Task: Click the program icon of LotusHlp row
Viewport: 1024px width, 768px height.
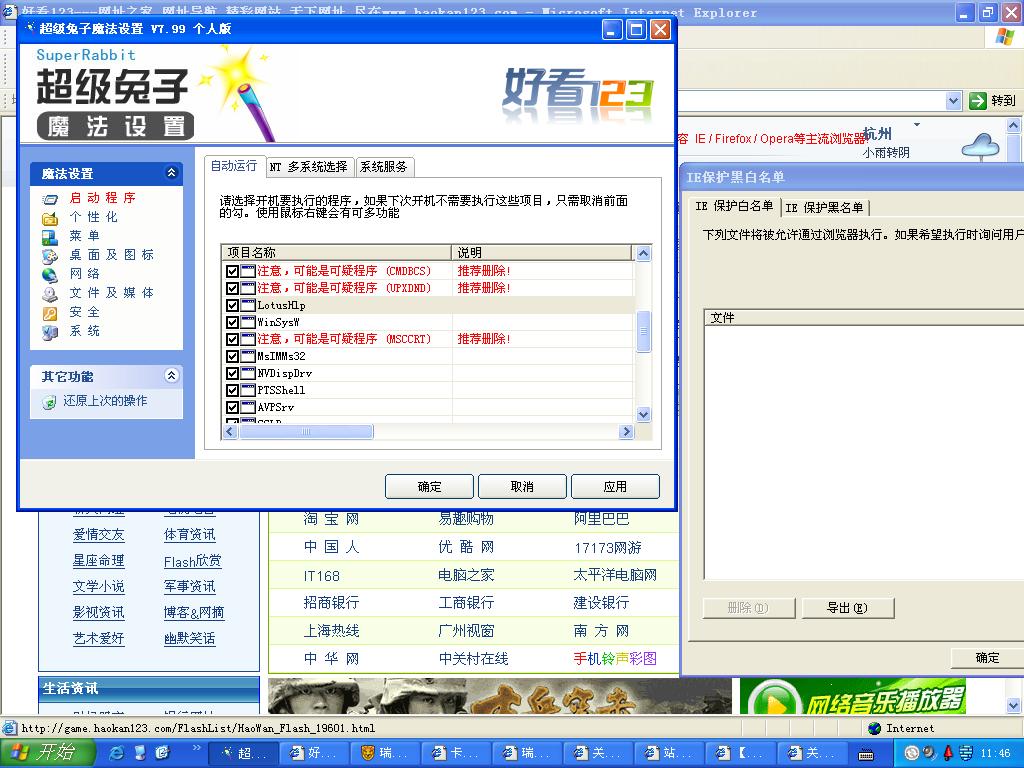Action: (x=248, y=305)
